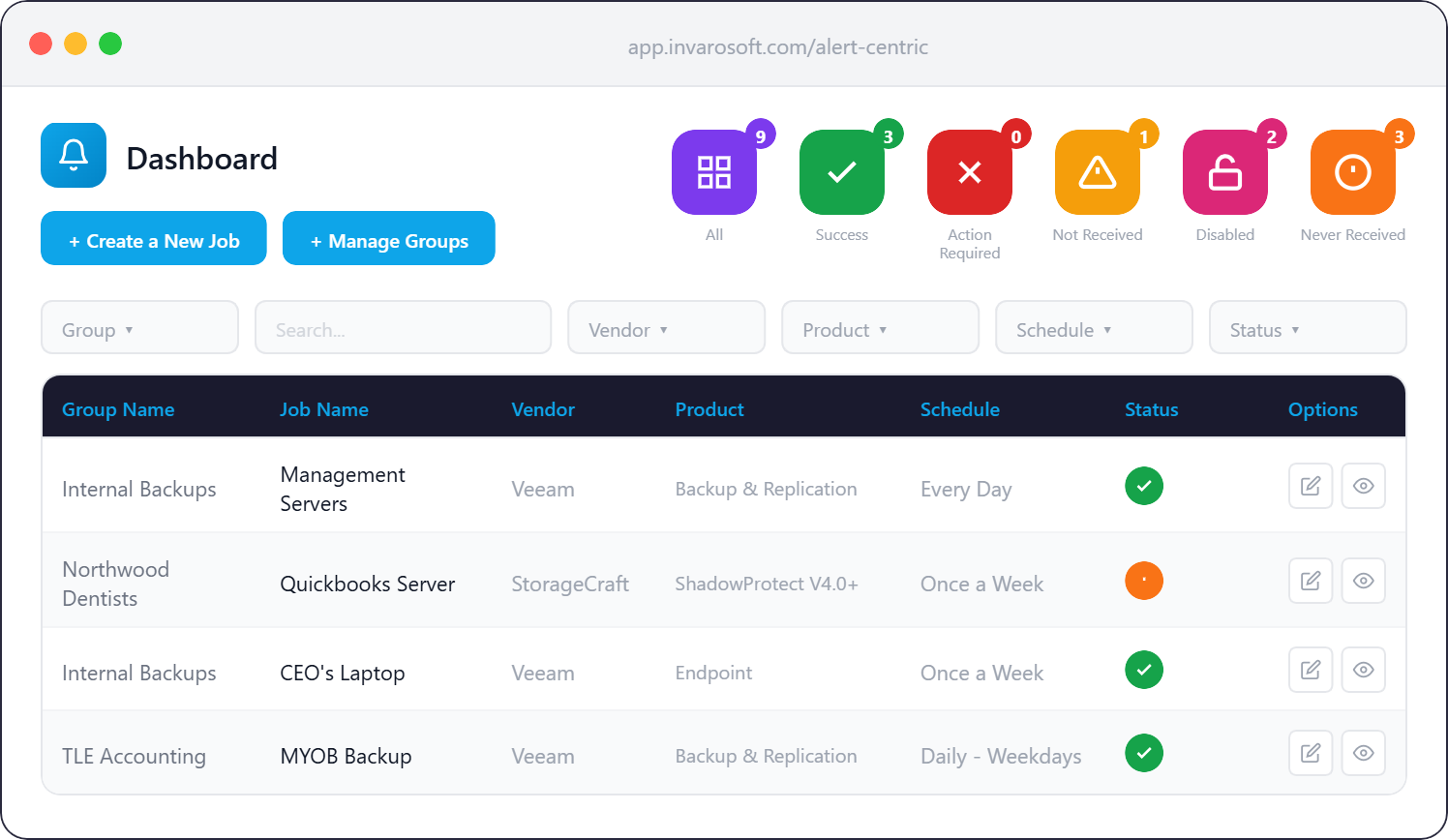Open the Vendor filter dropdown
The image size is (1448, 840).
(667, 327)
